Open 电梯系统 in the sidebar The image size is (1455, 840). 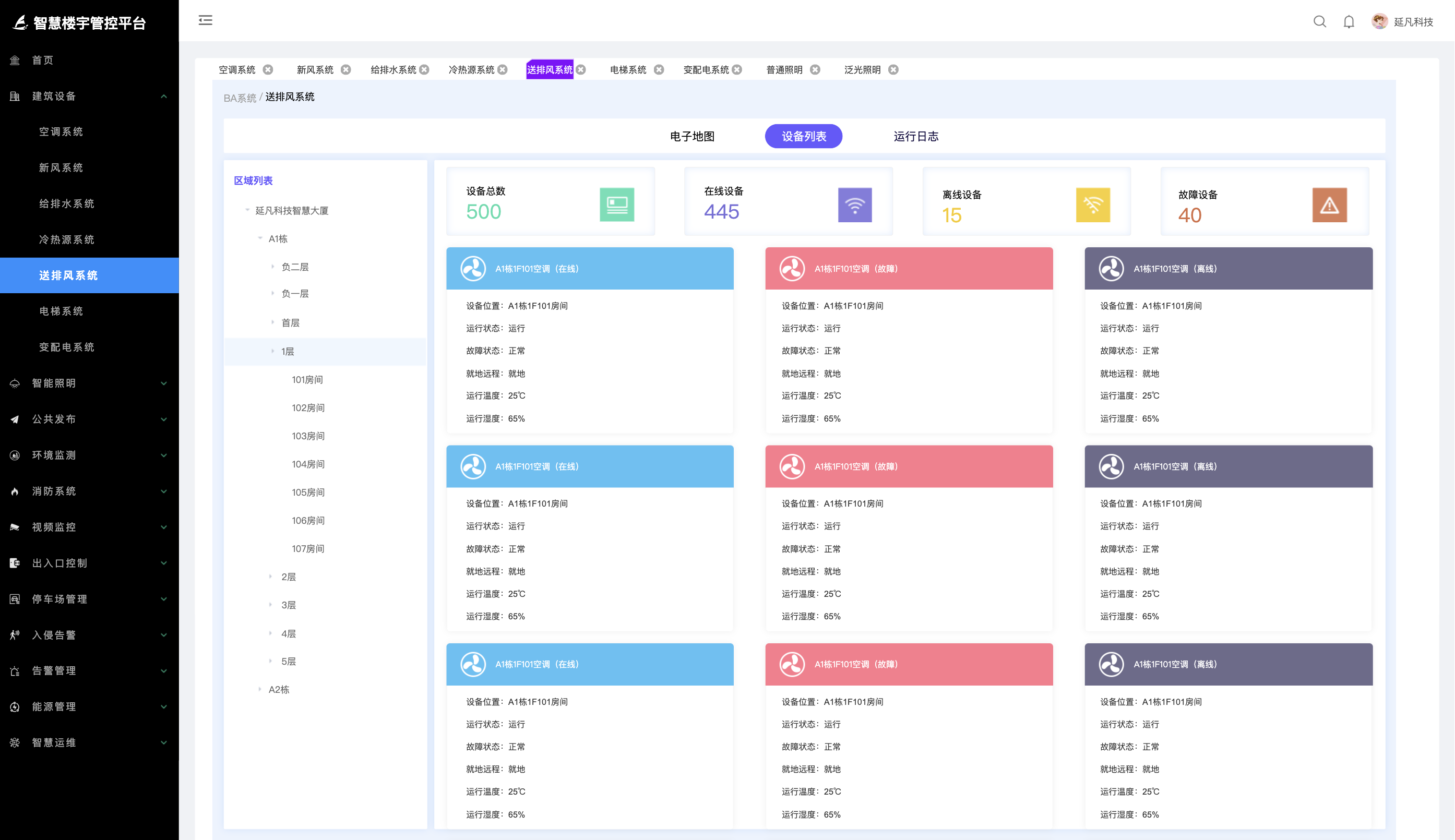[x=61, y=311]
